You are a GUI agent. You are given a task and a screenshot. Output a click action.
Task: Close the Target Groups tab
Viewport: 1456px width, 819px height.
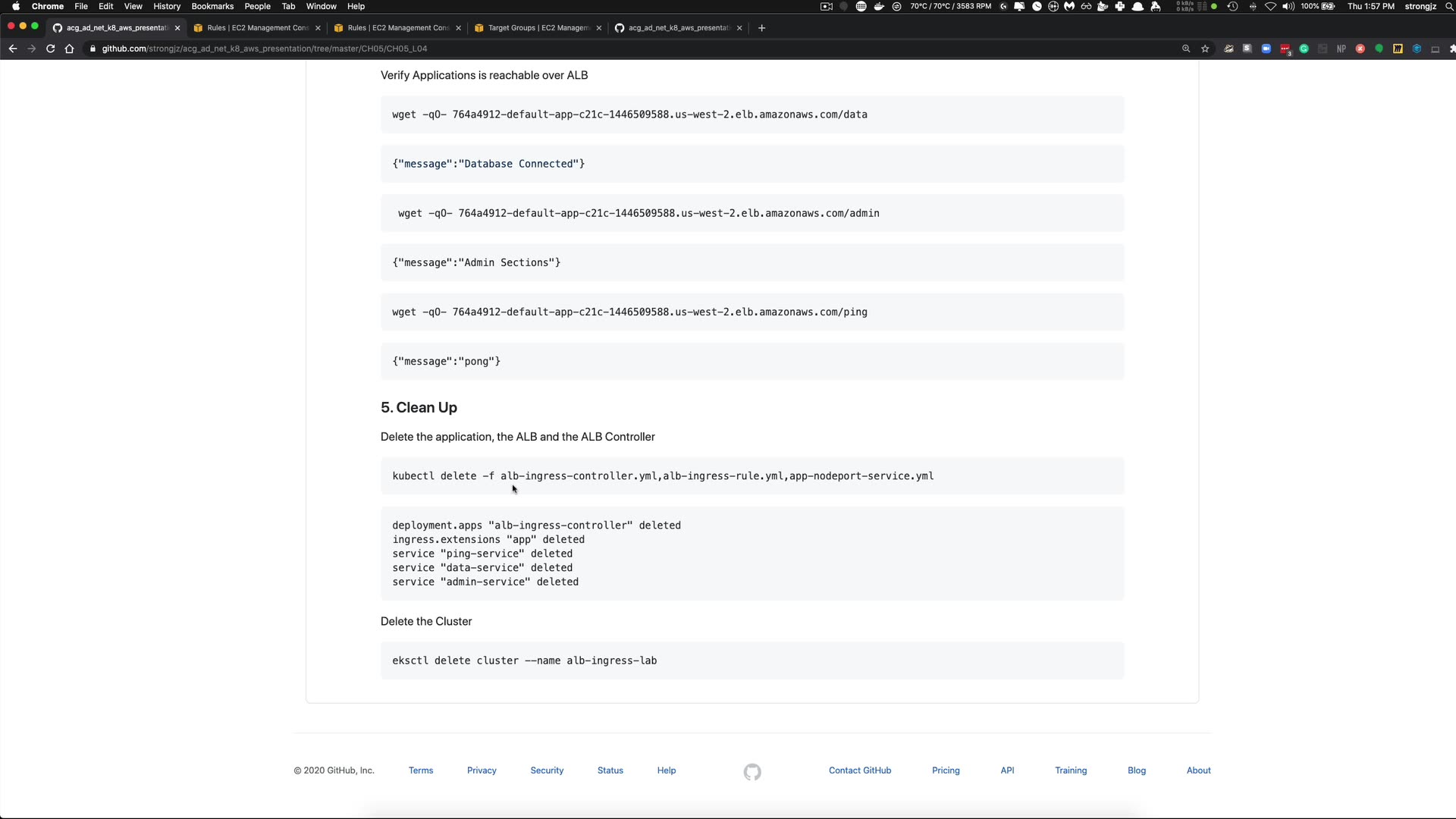coord(599,28)
